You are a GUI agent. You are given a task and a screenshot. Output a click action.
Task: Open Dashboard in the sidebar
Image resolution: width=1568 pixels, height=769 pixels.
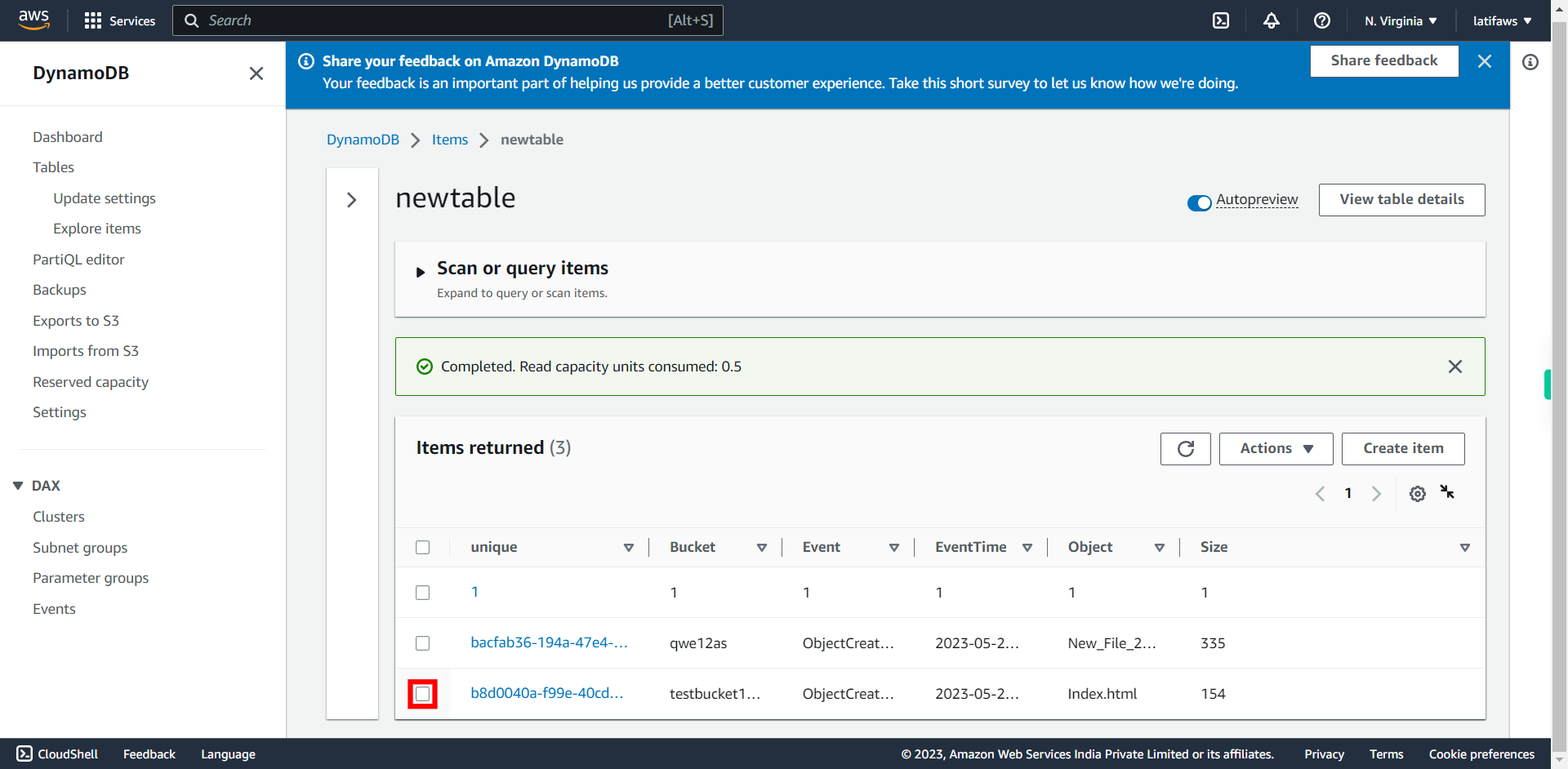pos(68,137)
